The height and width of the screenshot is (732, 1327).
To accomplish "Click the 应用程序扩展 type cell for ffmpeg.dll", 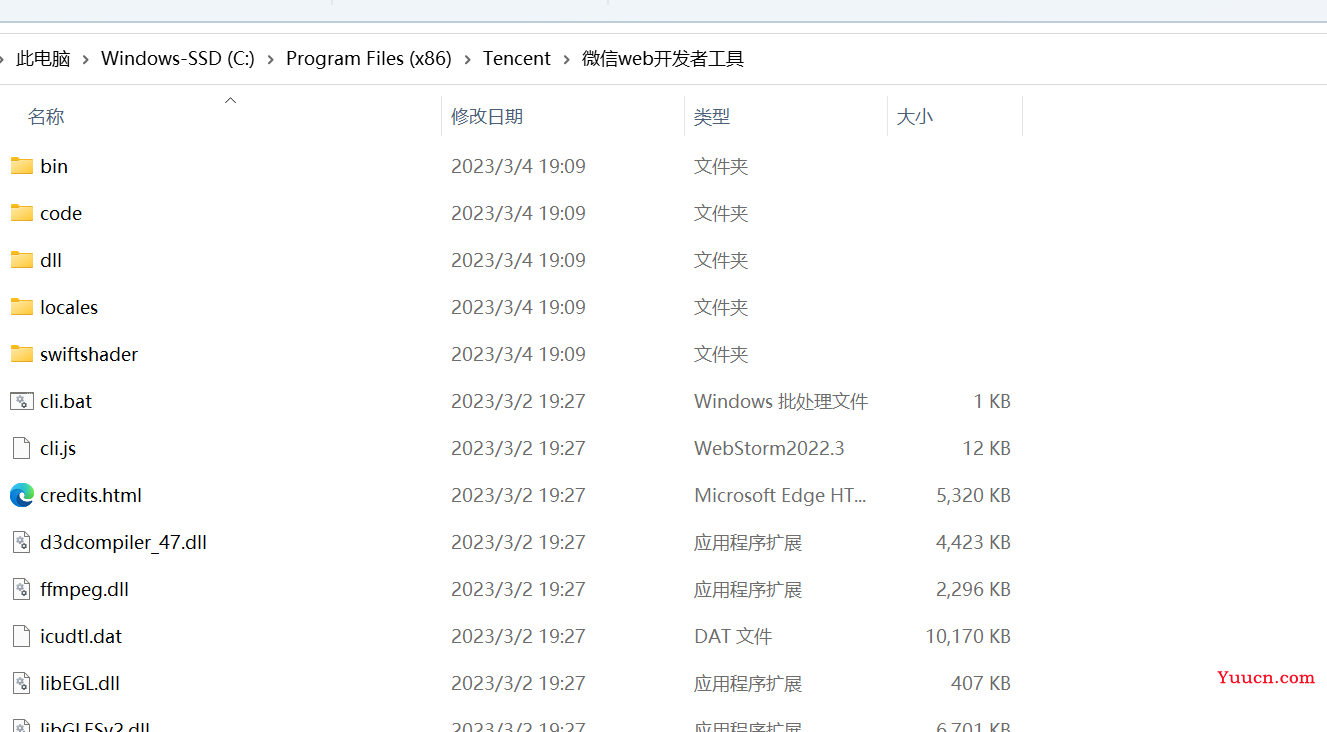I will [748, 589].
